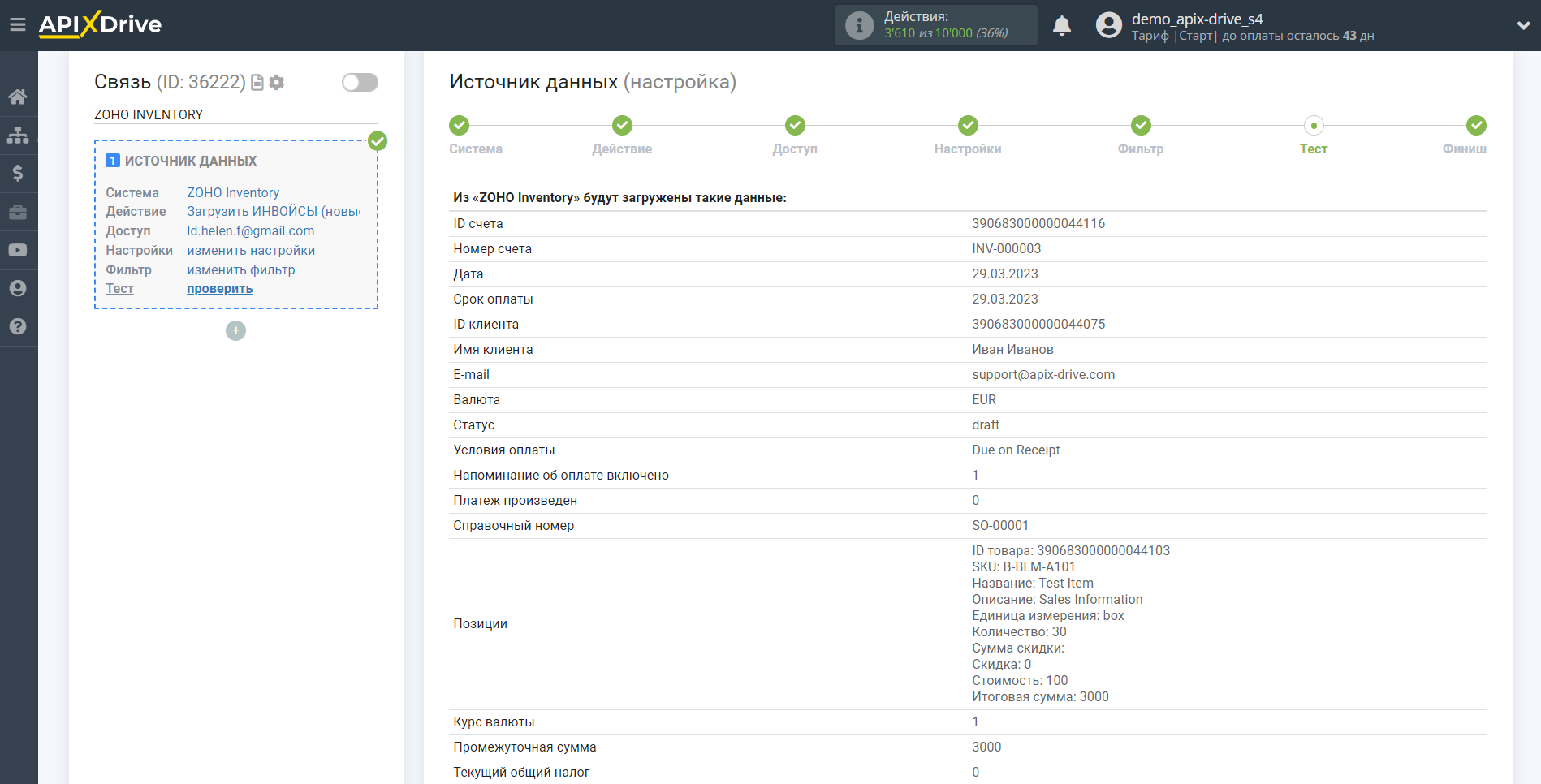
Task: Open the notifications bell
Action: click(x=1062, y=25)
